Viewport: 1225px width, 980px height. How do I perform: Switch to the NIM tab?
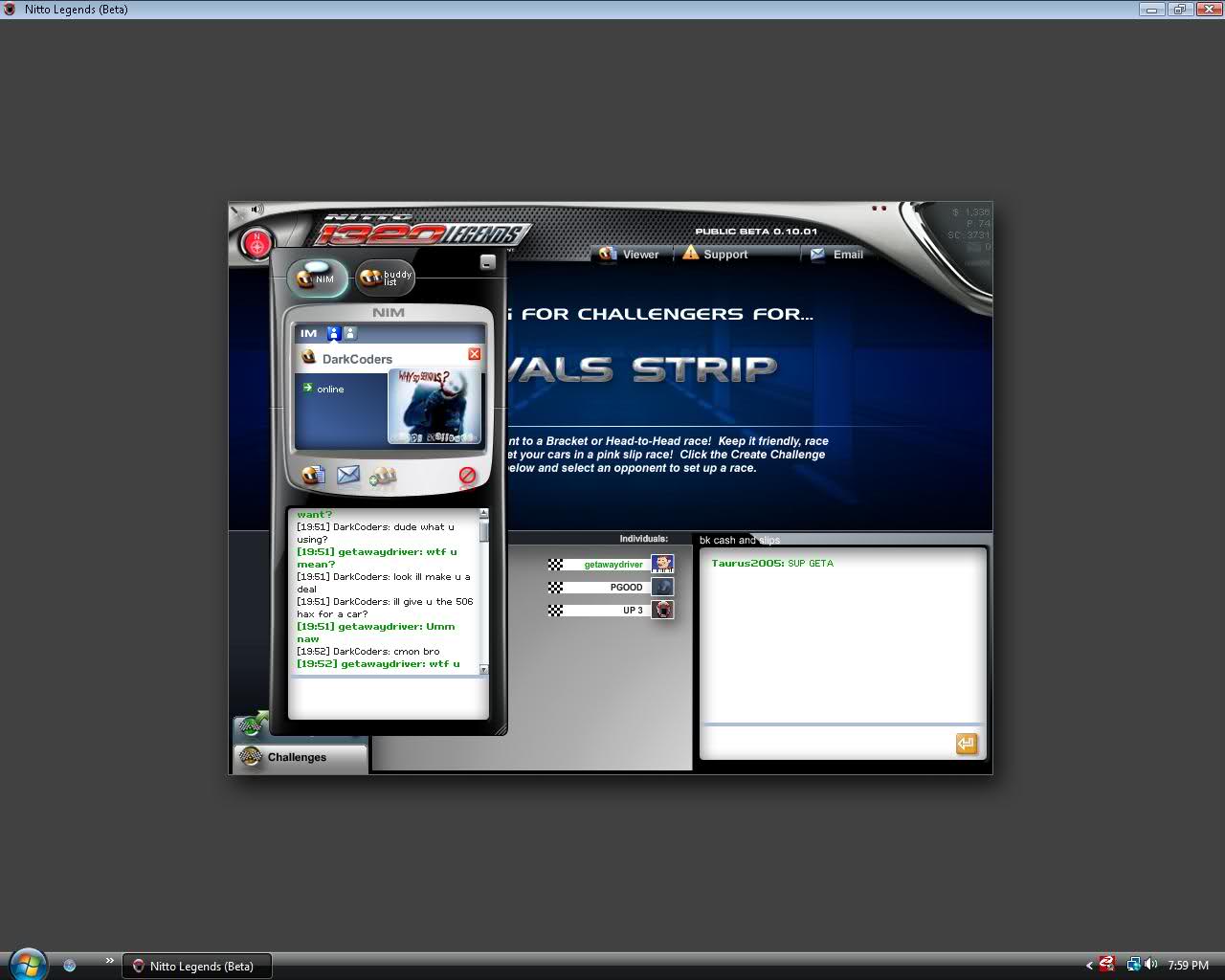pyautogui.click(x=317, y=278)
